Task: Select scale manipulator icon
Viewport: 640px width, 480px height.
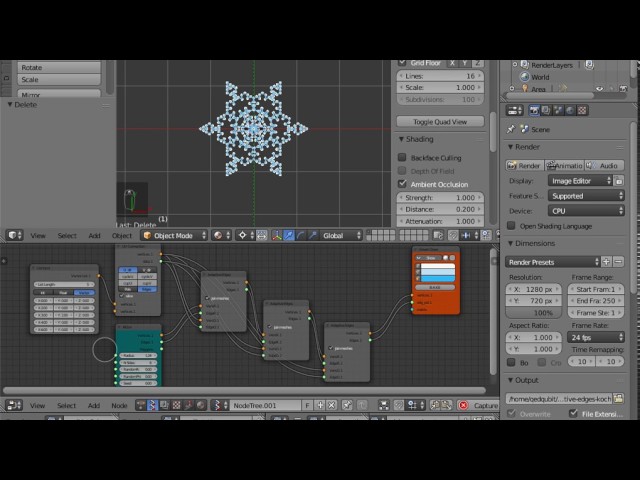Action: click(313, 236)
